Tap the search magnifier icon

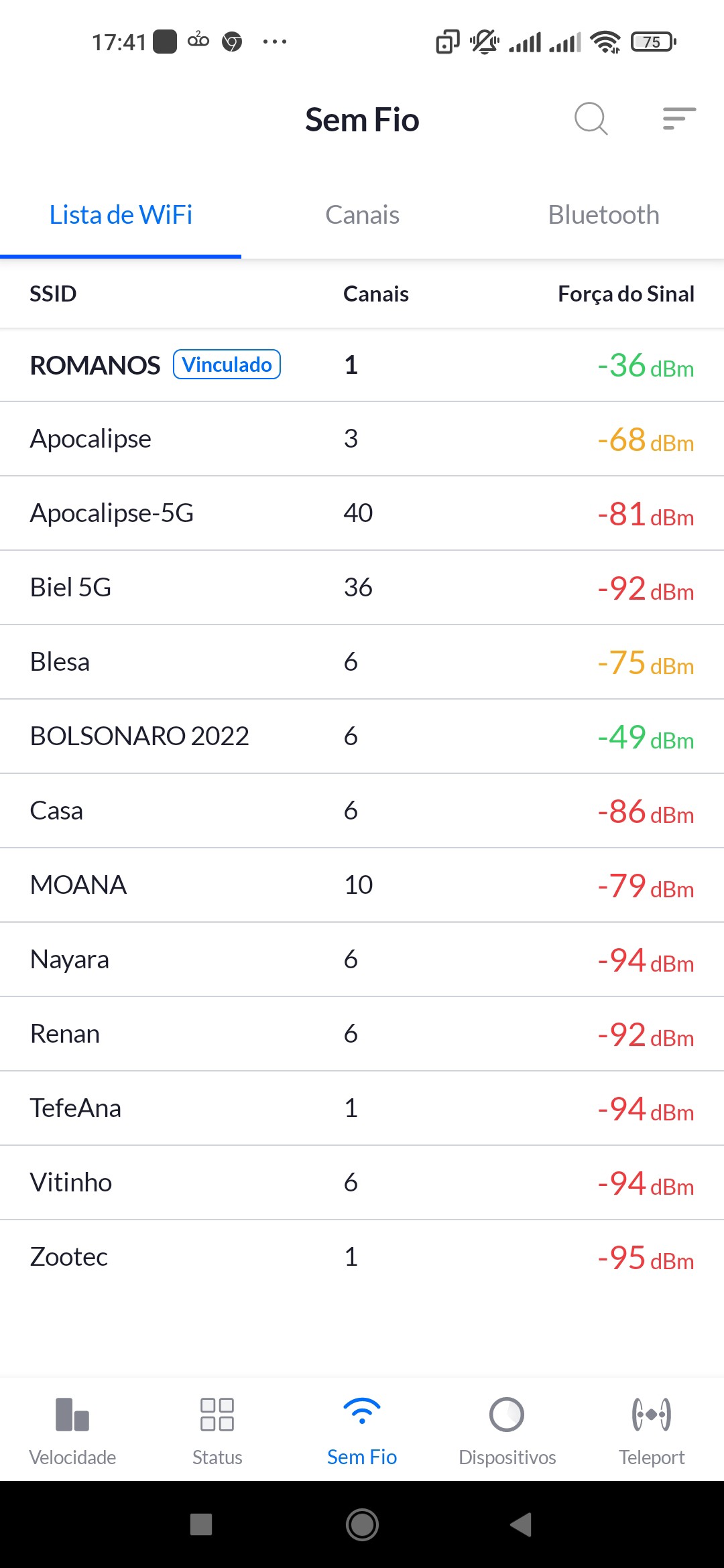click(591, 119)
